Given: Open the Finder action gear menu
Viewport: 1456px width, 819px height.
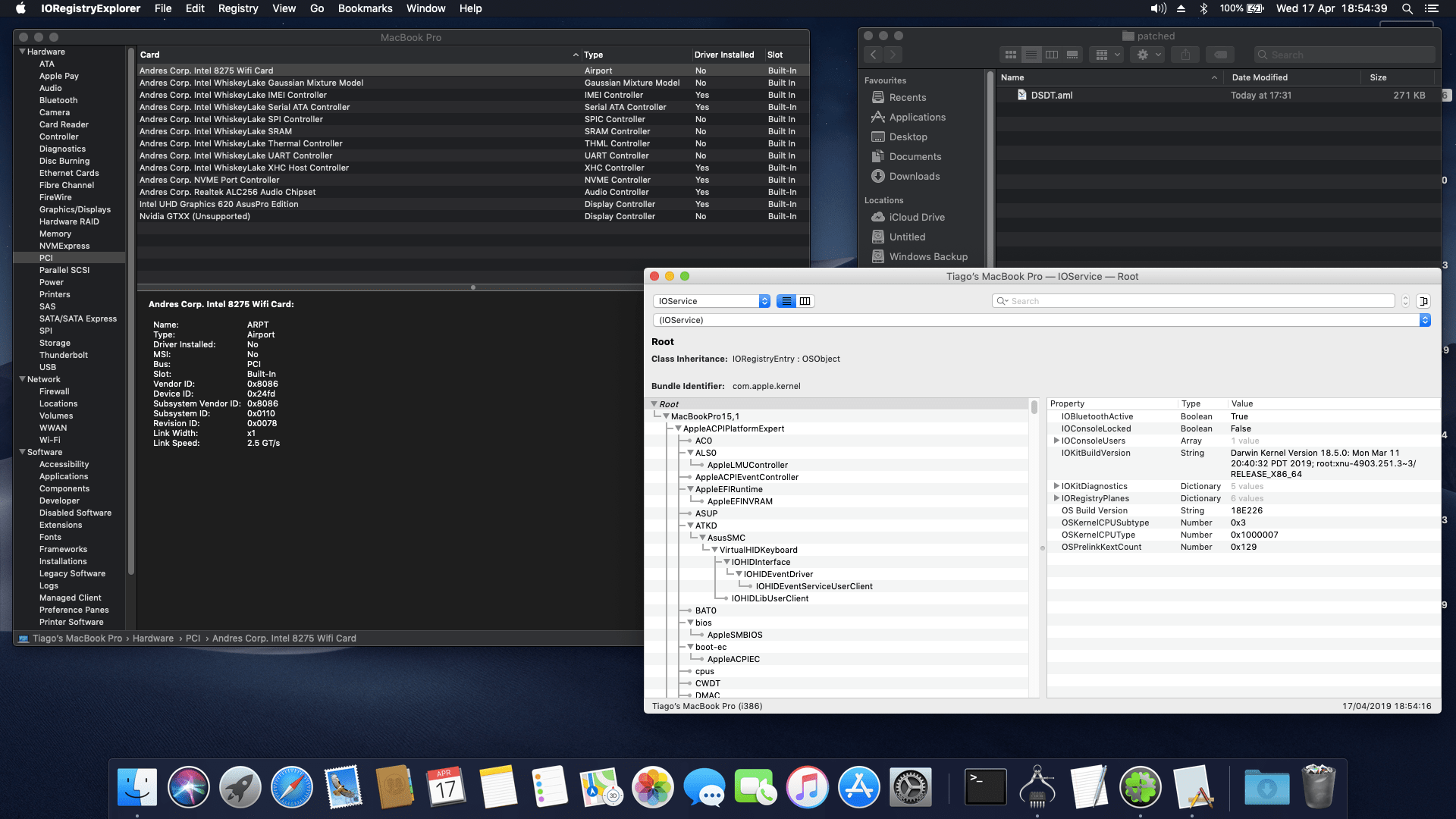Looking at the screenshot, I should [1148, 55].
